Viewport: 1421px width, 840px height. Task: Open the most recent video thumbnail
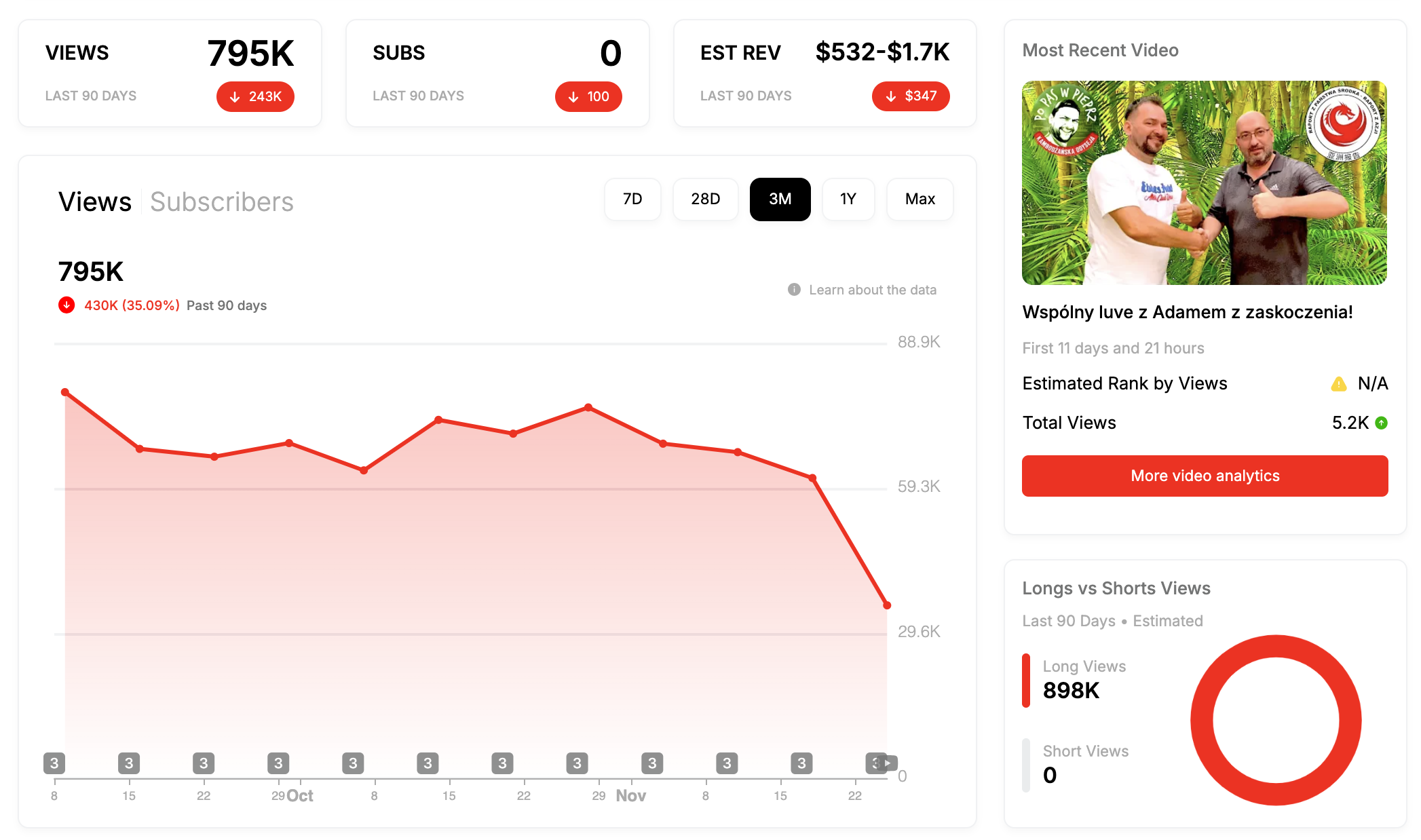click(1205, 183)
